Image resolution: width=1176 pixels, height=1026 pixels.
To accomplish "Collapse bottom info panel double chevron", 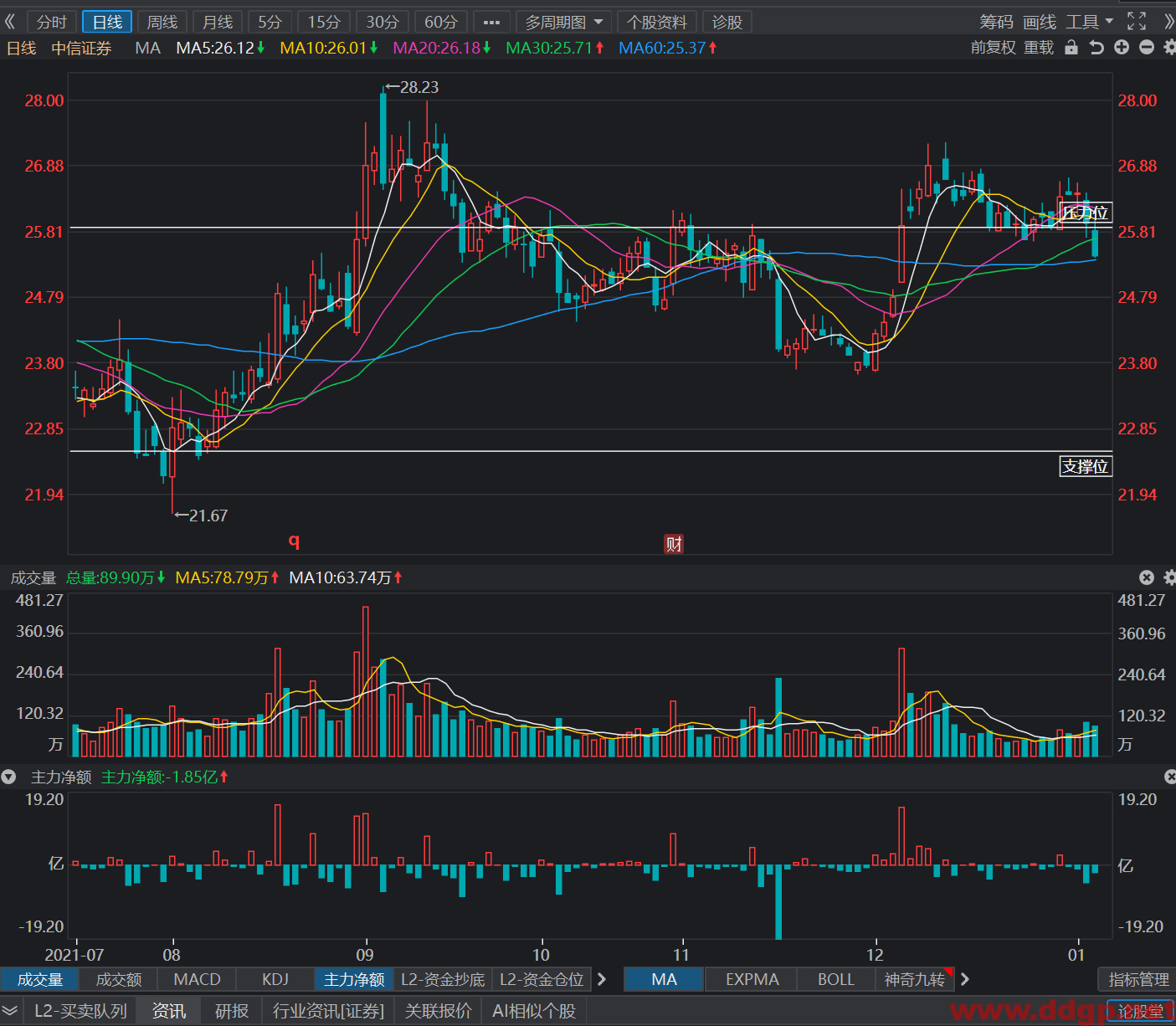I will tap(10, 1011).
